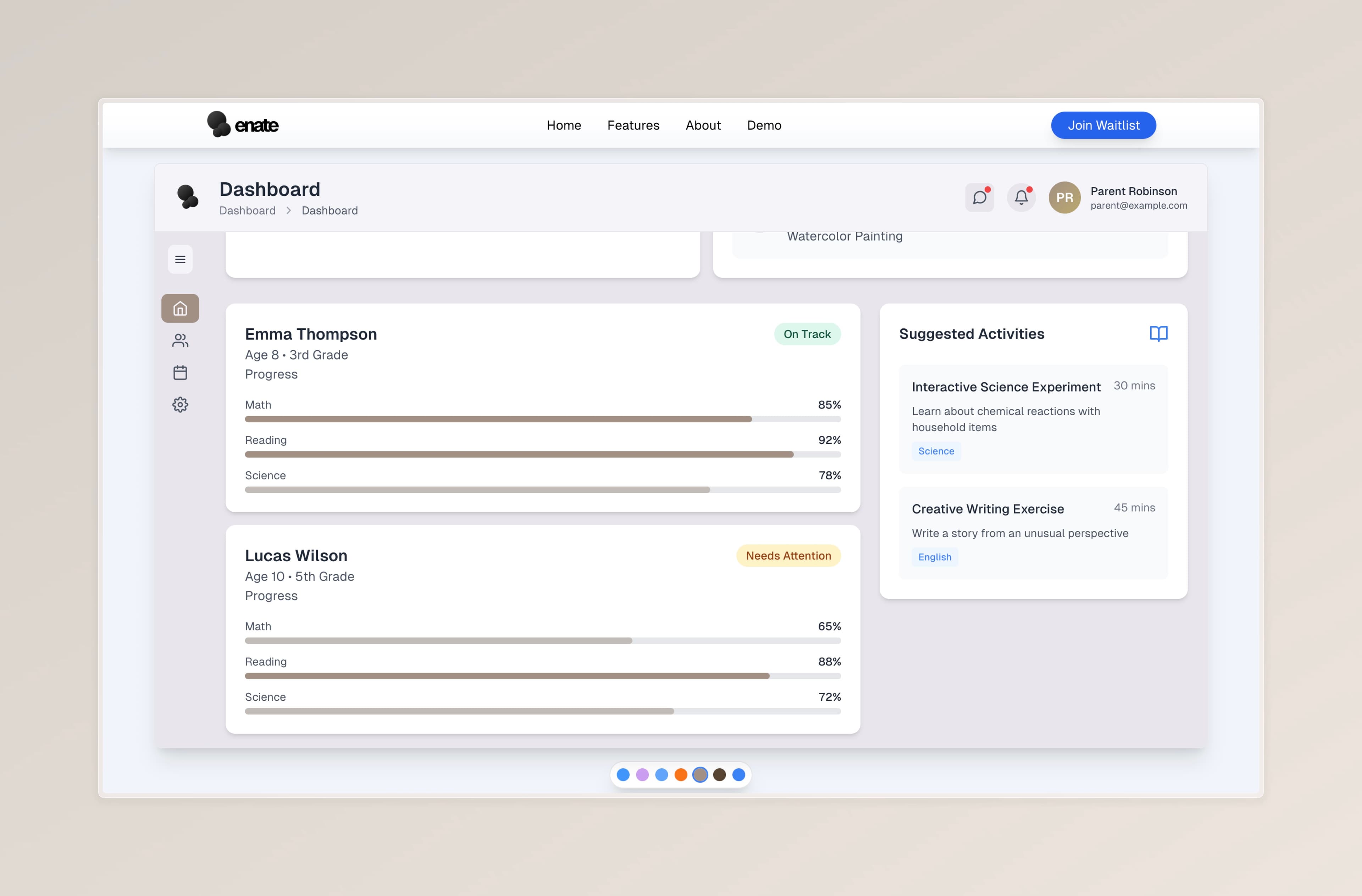Click the PR user avatar
Image resolution: width=1362 pixels, height=896 pixels.
(1064, 197)
